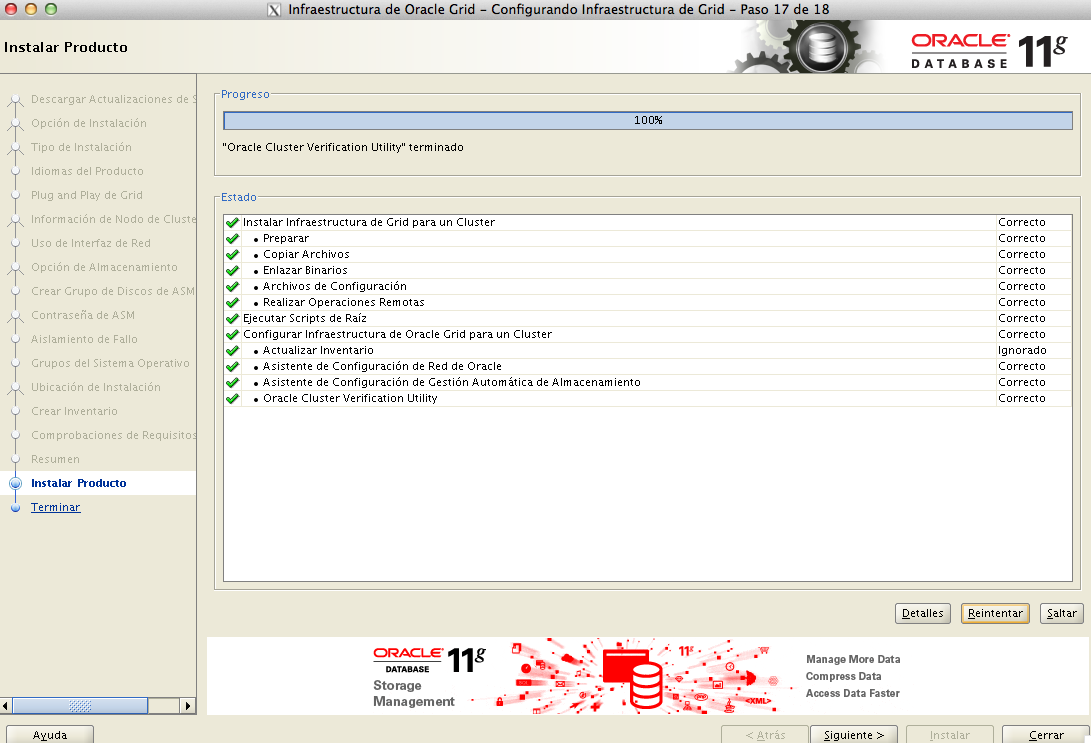1091x743 pixels.
Task: Click the Saltar button
Action: [x=1061, y=613]
